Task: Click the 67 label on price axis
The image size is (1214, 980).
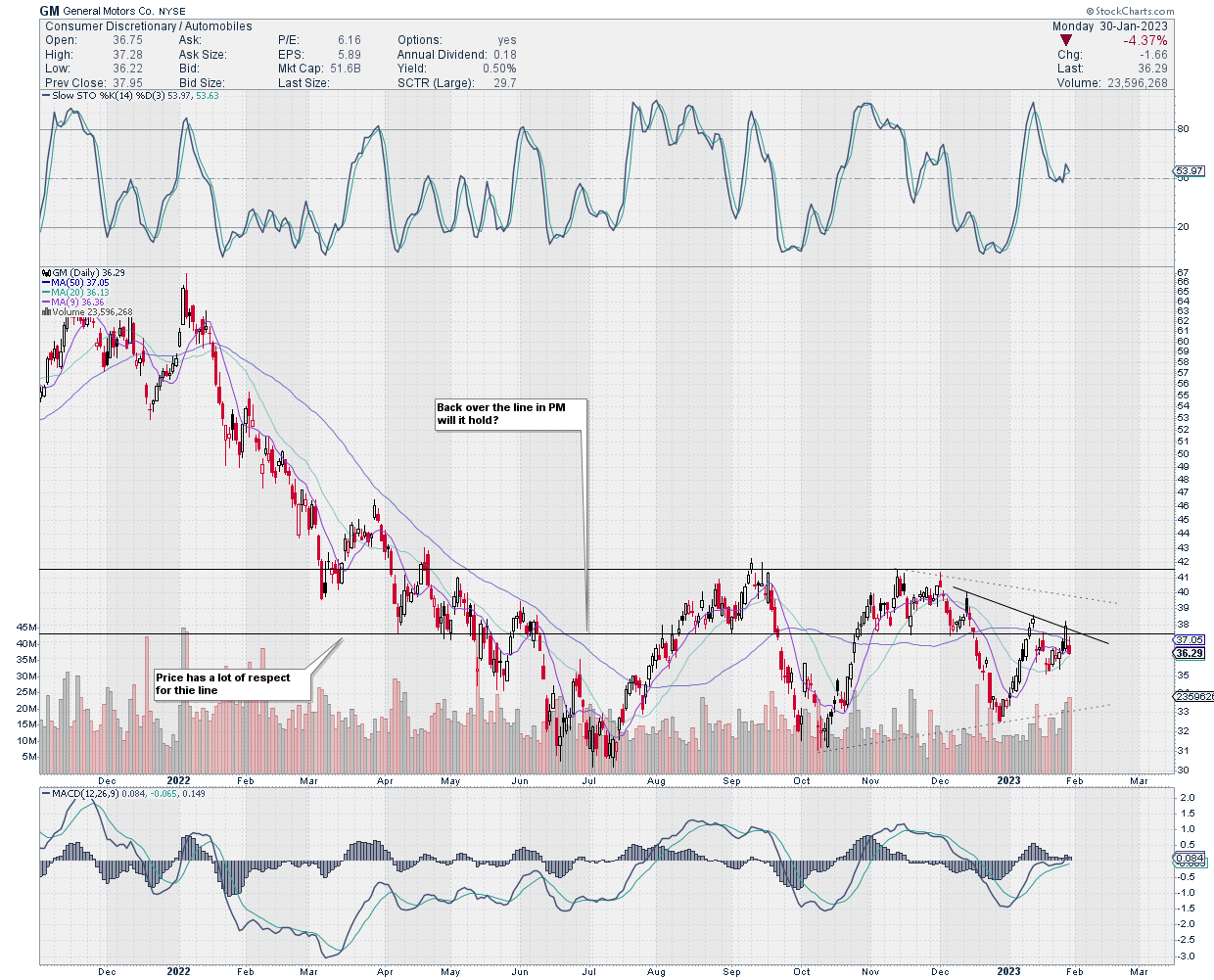Action: click(1184, 272)
